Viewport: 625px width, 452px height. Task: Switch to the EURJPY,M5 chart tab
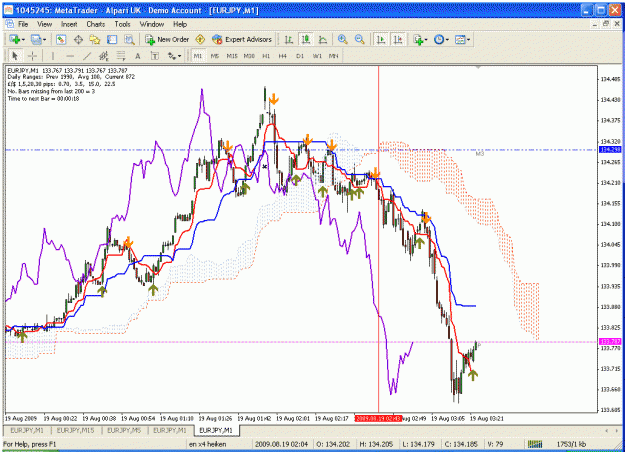(x=124, y=430)
